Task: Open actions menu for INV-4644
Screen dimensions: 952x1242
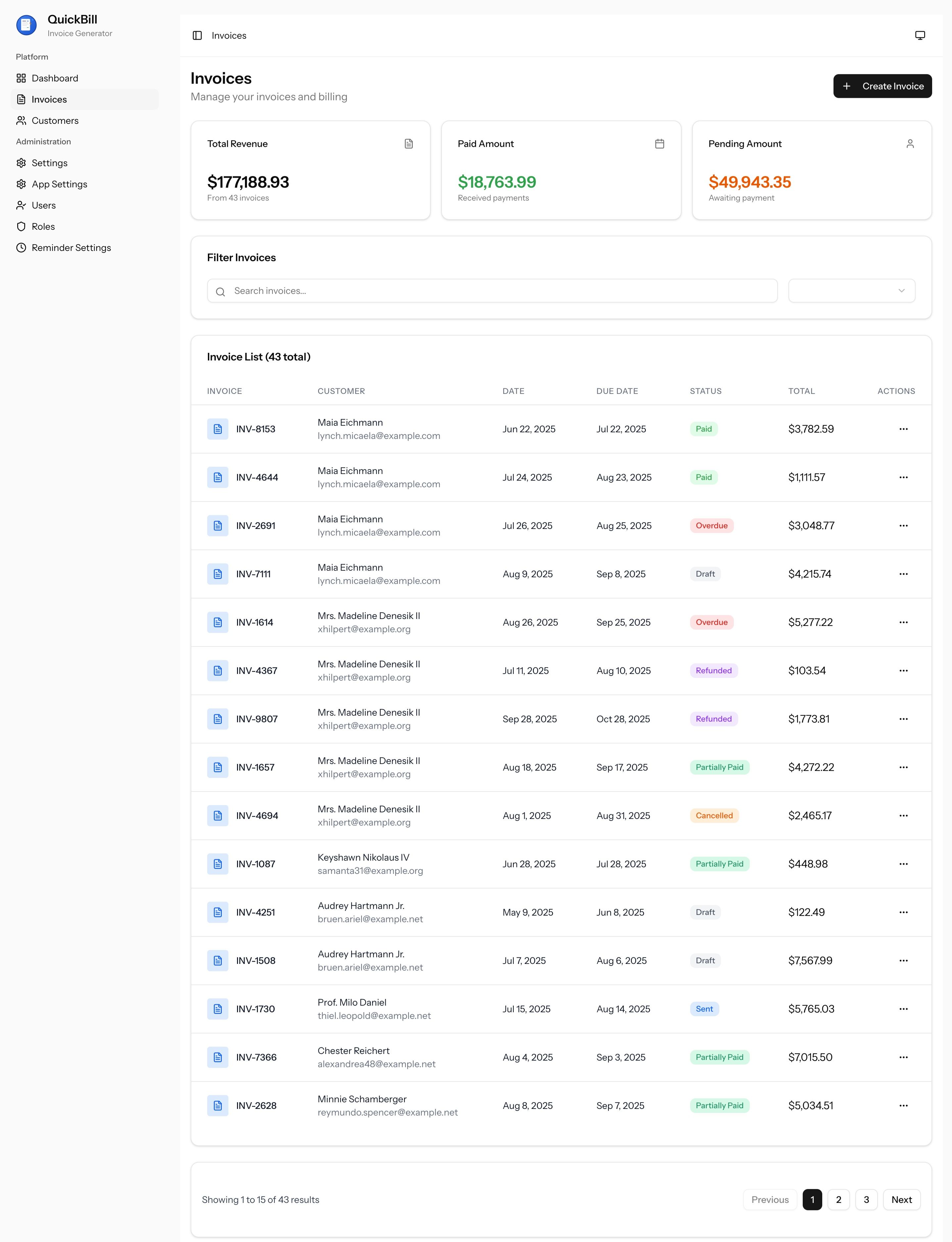Action: [x=903, y=477]
